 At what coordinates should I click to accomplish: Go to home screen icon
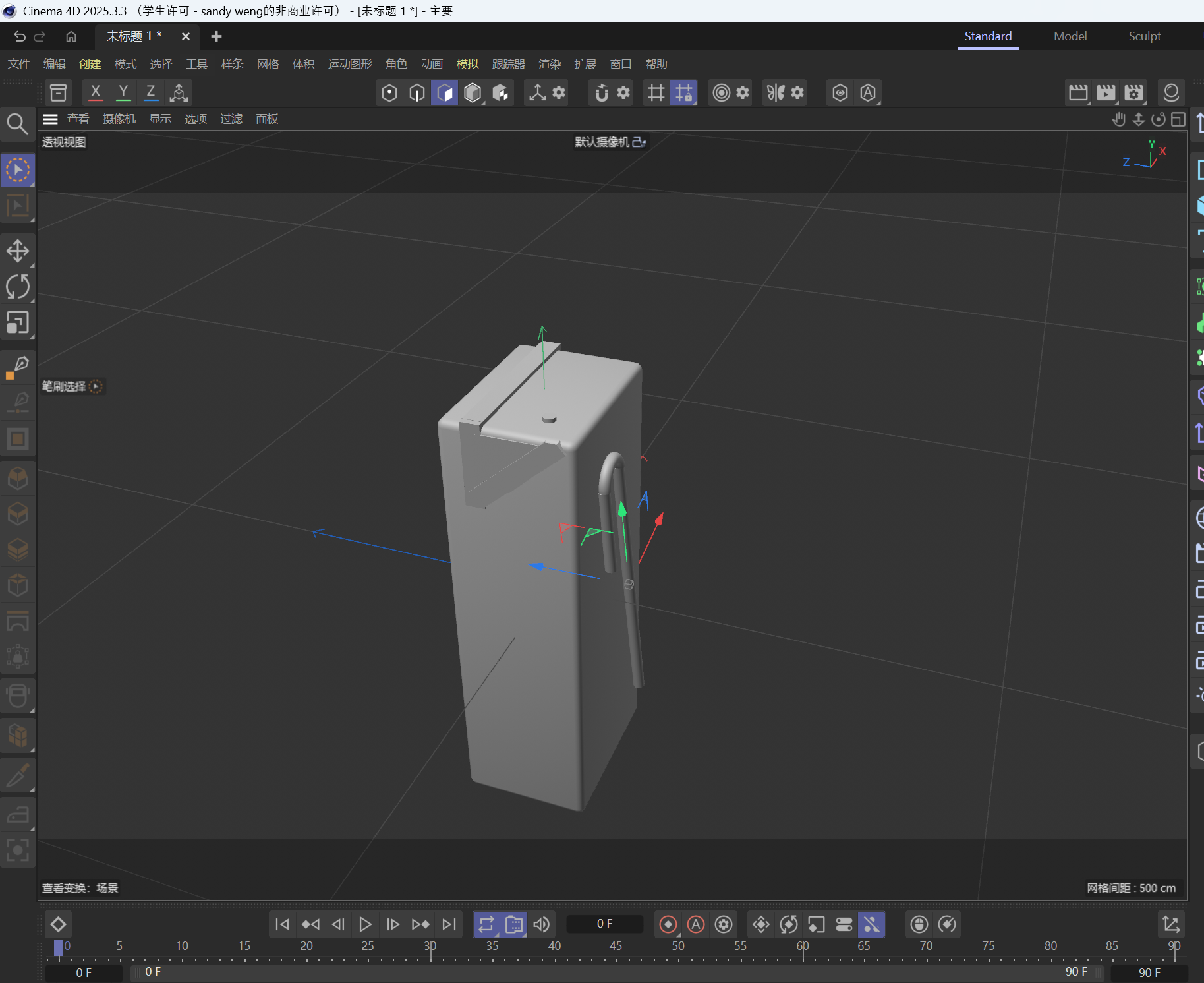click(71, 36)
